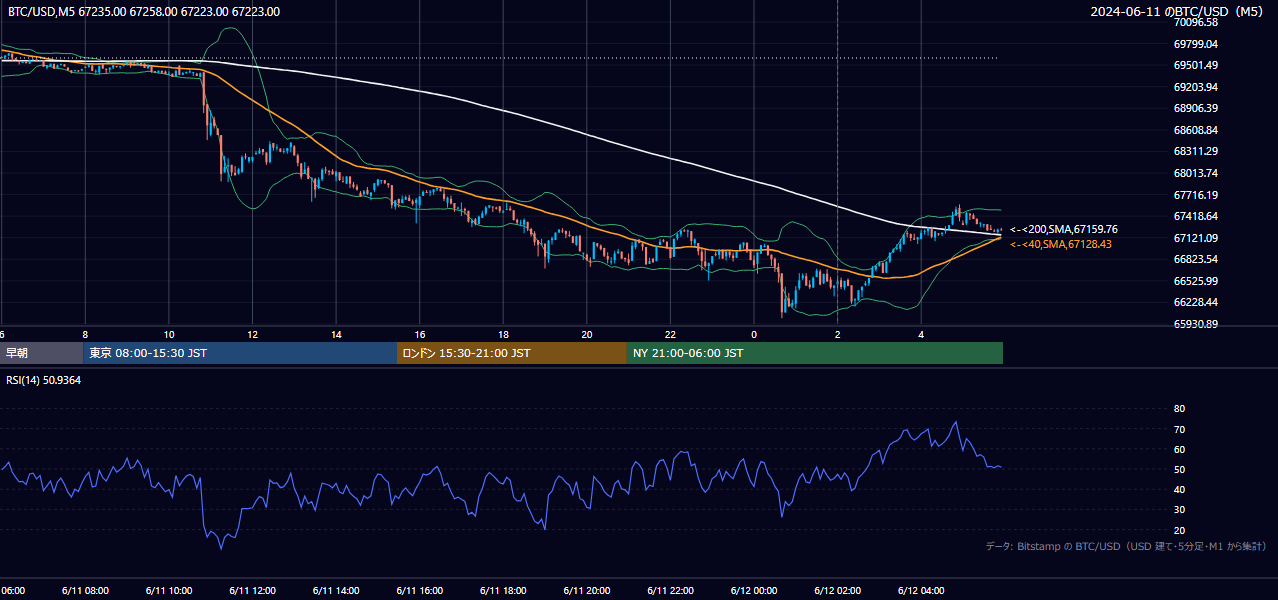This screenshot has width=1278, height=600.
Task: Click the RSI(14) 50.9364 indicator label
Action: [x=45, y=381]
